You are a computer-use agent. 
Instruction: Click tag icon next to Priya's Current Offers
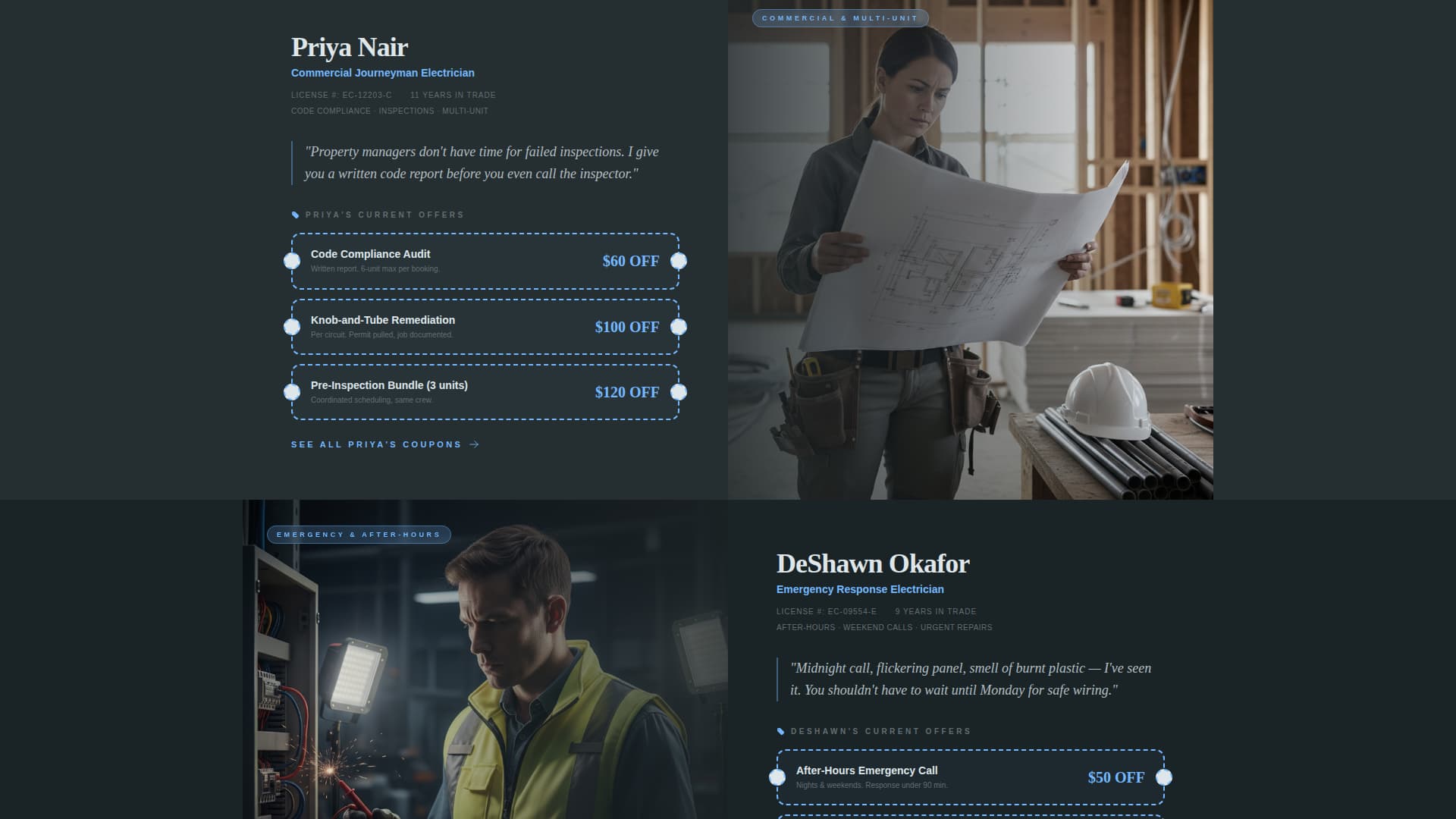click(296, 215)
